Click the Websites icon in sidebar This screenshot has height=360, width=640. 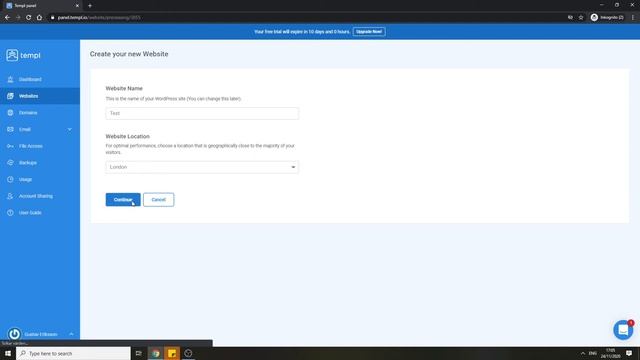[10, 96]
